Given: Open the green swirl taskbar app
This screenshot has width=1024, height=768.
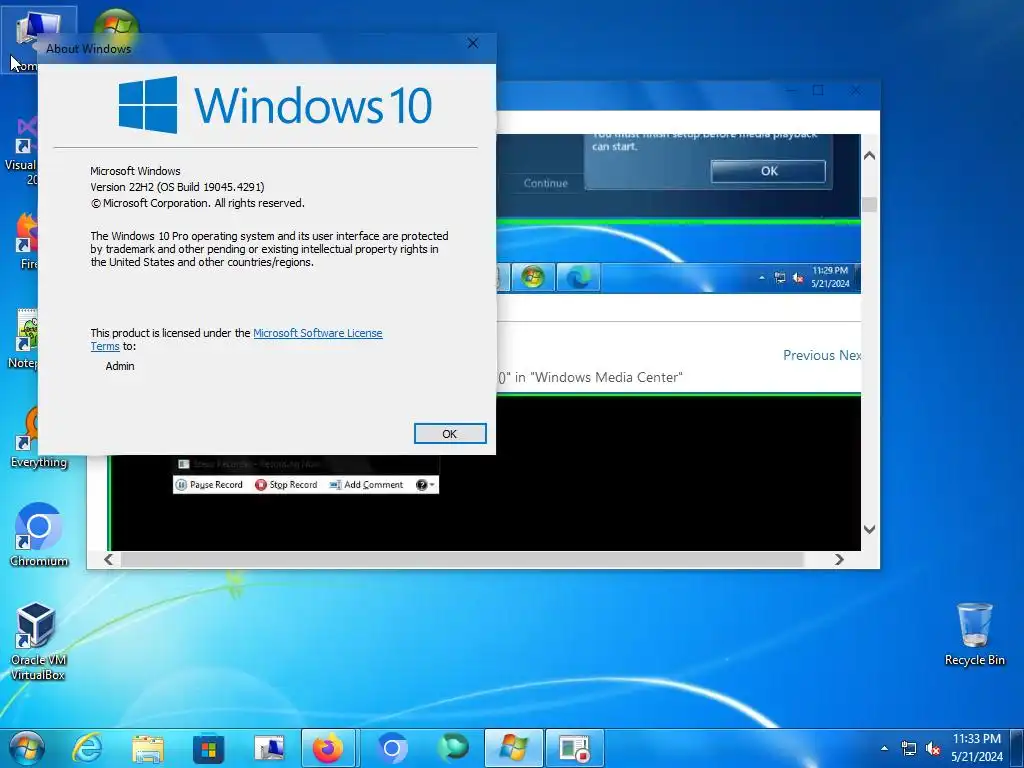Looking at the screenshot, I should pyautogui.click(x=453, y=748).
